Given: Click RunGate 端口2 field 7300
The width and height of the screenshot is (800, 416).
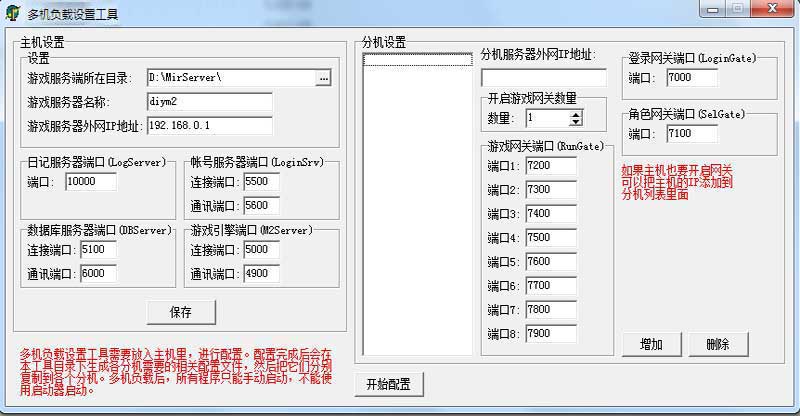Looking at the screenshot, I should 551,190.
